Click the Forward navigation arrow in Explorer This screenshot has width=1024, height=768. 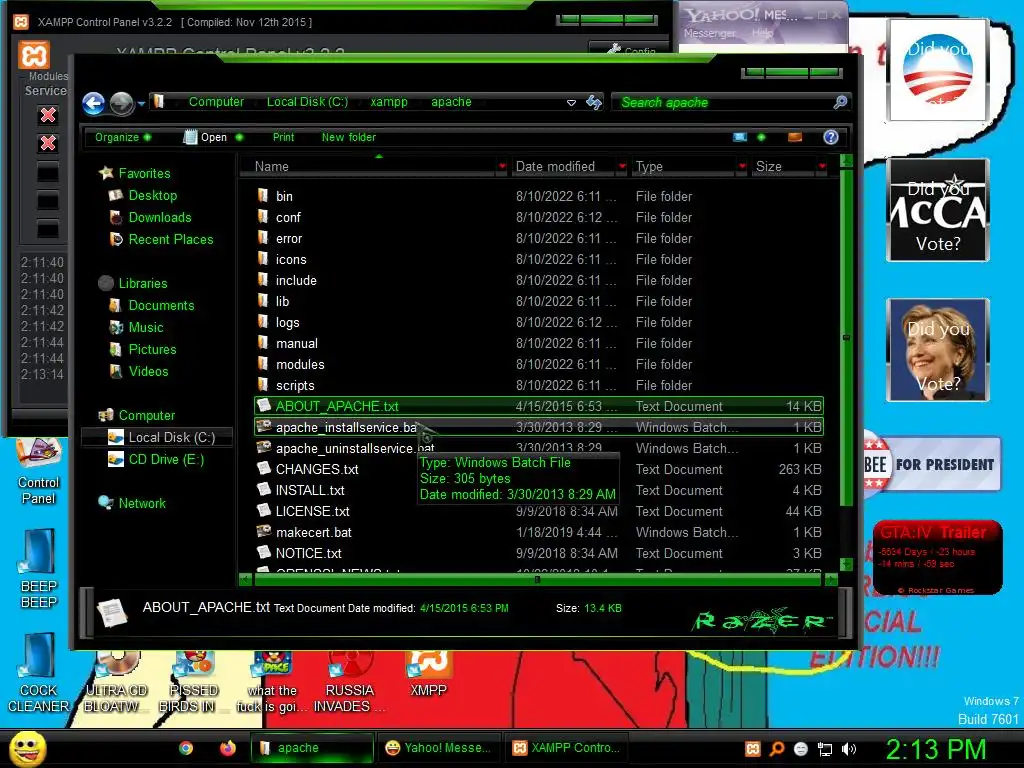(x=121, y=103)
